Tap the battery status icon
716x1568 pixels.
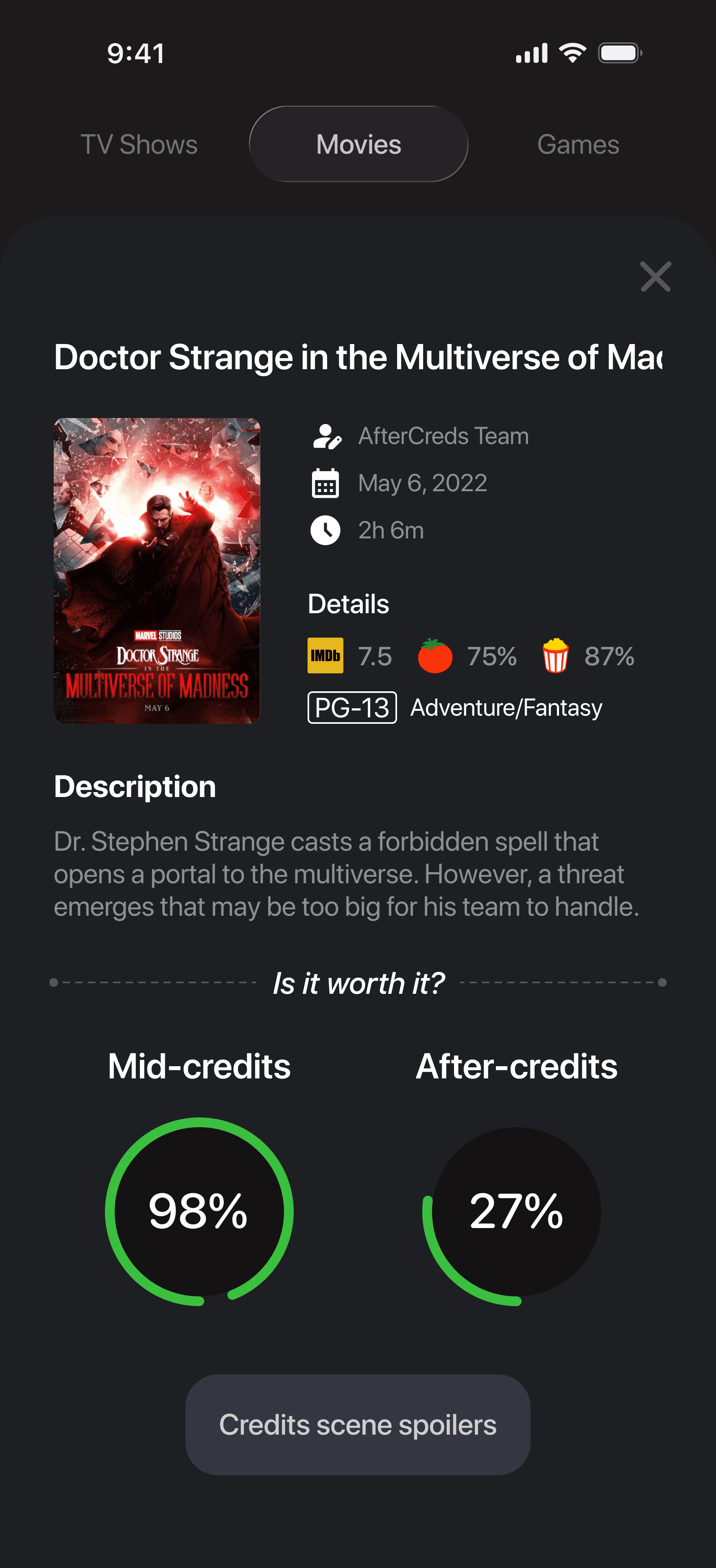click(620, 53)
